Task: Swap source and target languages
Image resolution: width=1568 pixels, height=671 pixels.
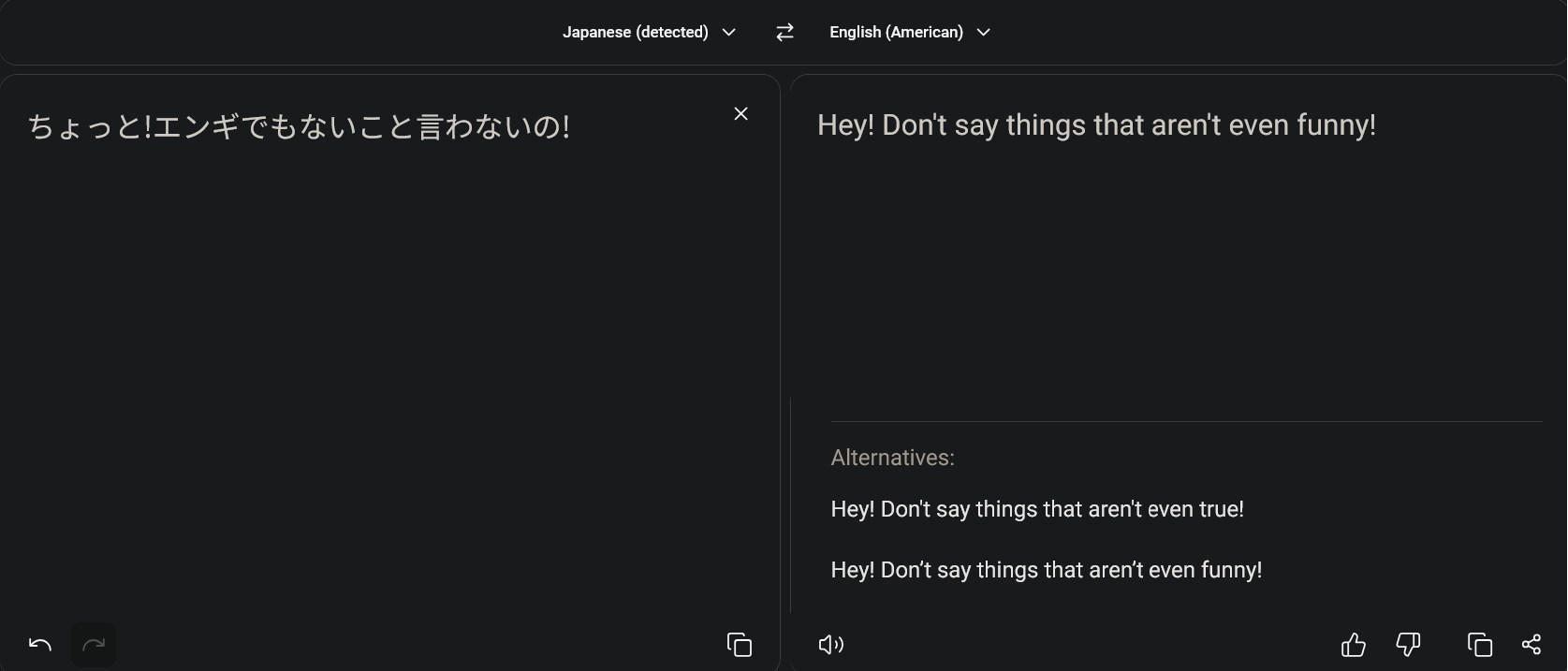Action: (784, 32)
